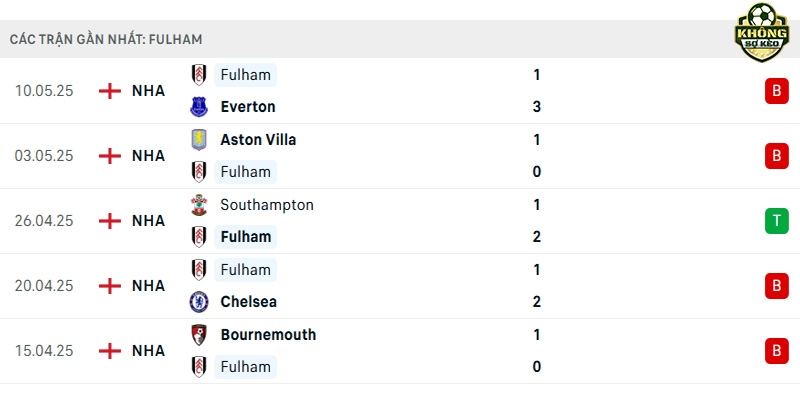Click the Chelsea club crest

coord(199,302)
